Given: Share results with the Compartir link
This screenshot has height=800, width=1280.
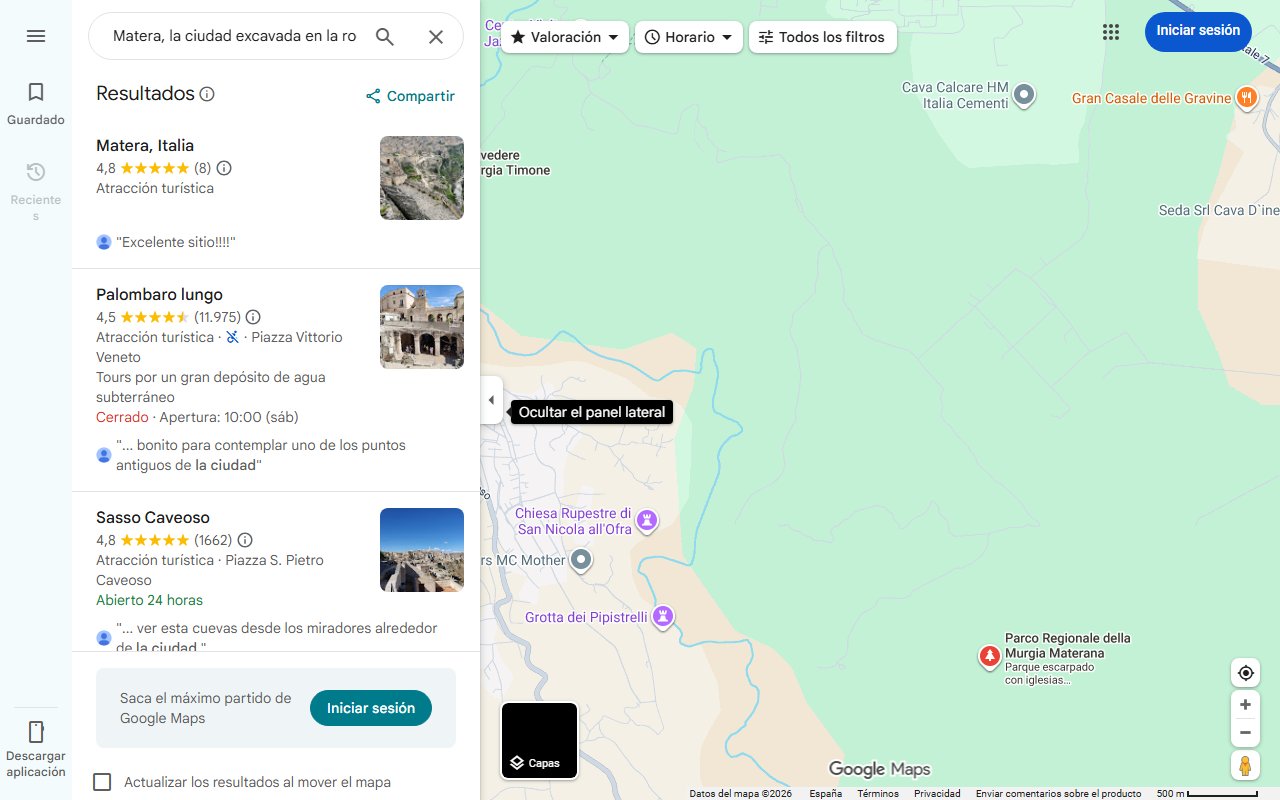Looking at the screenshot, I should coord(410,96).
